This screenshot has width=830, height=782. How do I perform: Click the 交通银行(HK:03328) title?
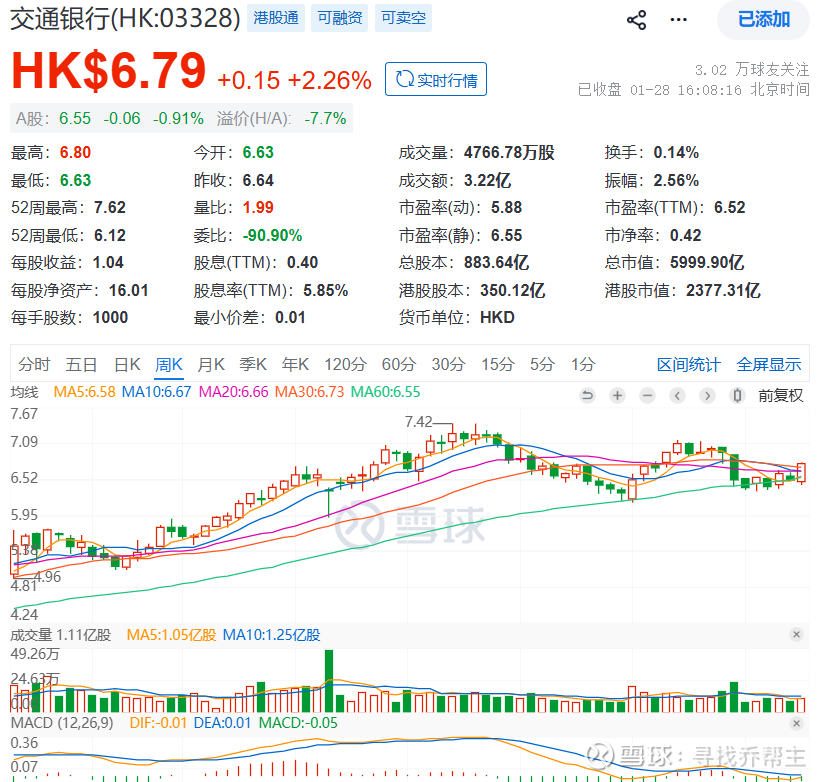pos(125,19)
